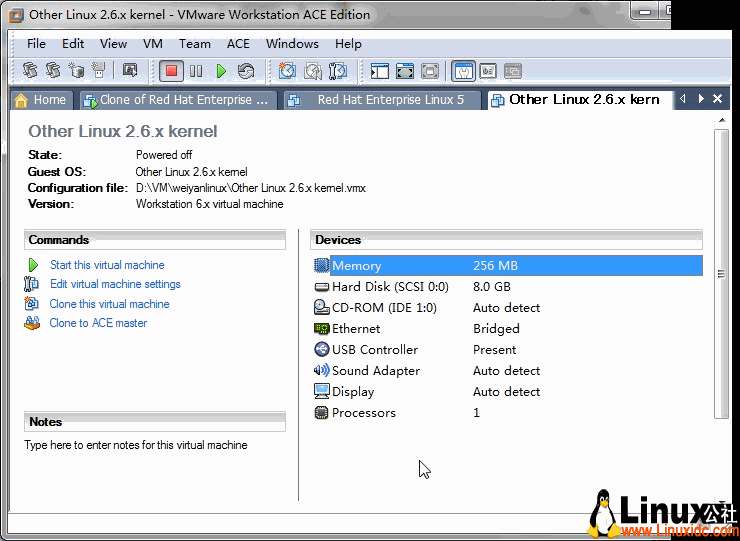The height and width of the screenshot is (541, 740).
Task: Select the Ethernet device row
Action: point(356,329)
